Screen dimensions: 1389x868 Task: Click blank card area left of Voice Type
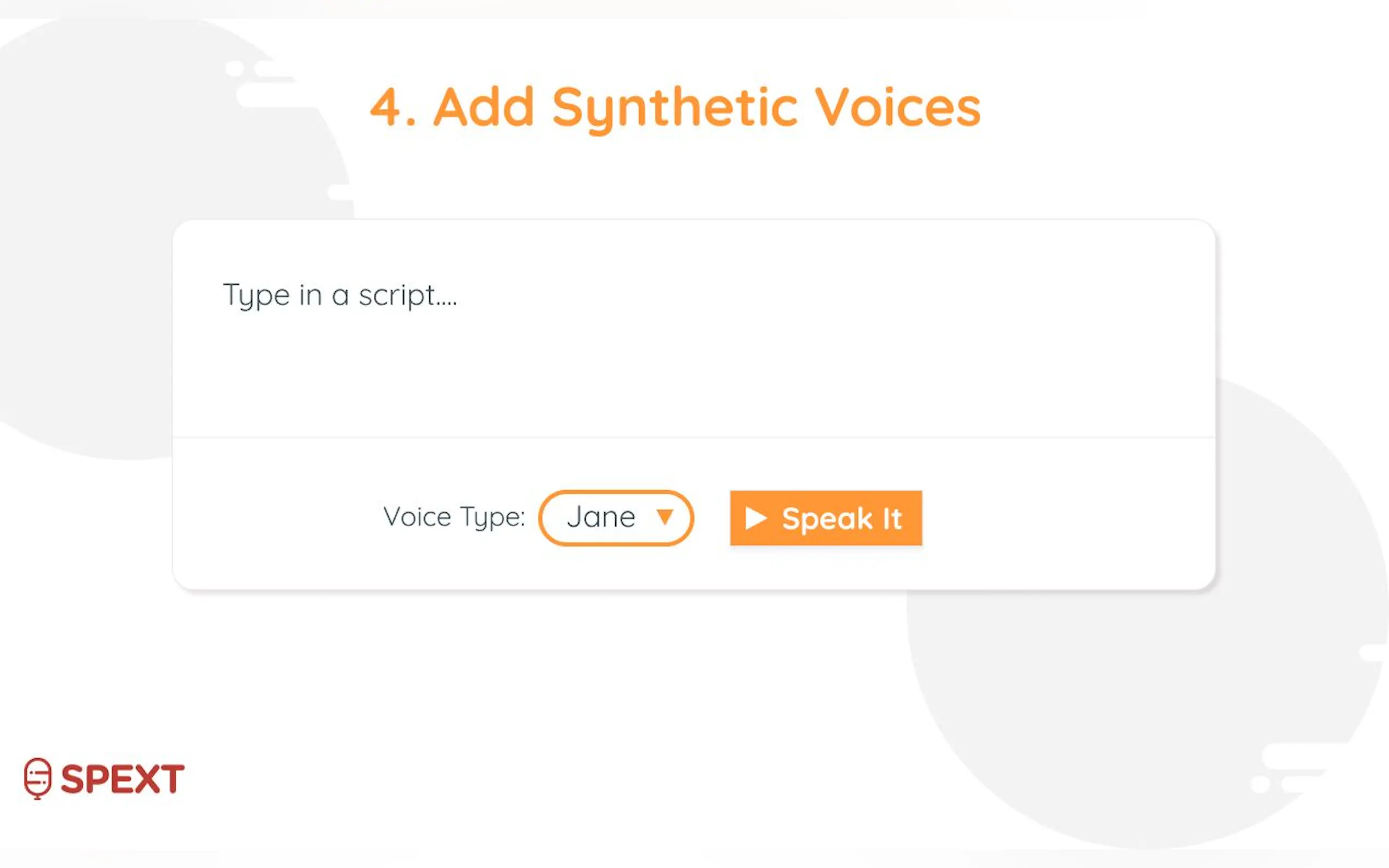pyautogui.click(x=276, y=517)
